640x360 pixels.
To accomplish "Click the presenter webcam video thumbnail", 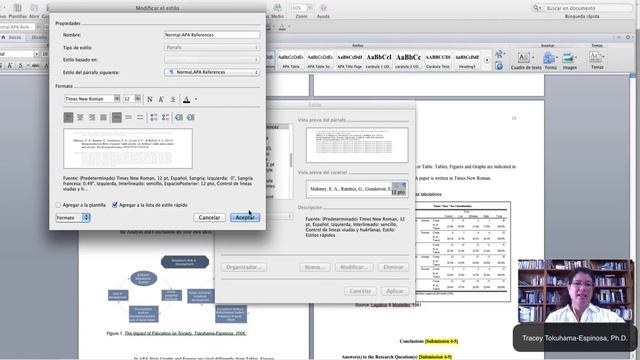I will point(576,291).
